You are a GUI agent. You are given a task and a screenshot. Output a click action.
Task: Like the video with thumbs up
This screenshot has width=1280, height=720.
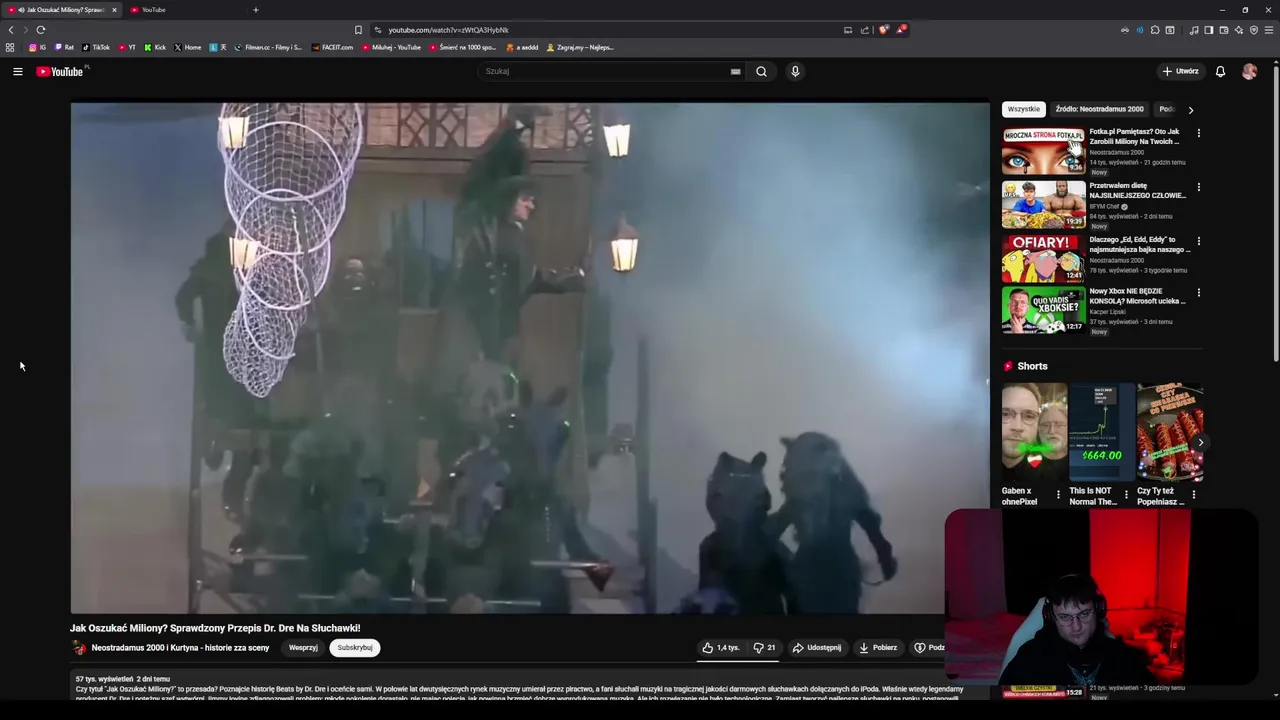coord(721,648)
